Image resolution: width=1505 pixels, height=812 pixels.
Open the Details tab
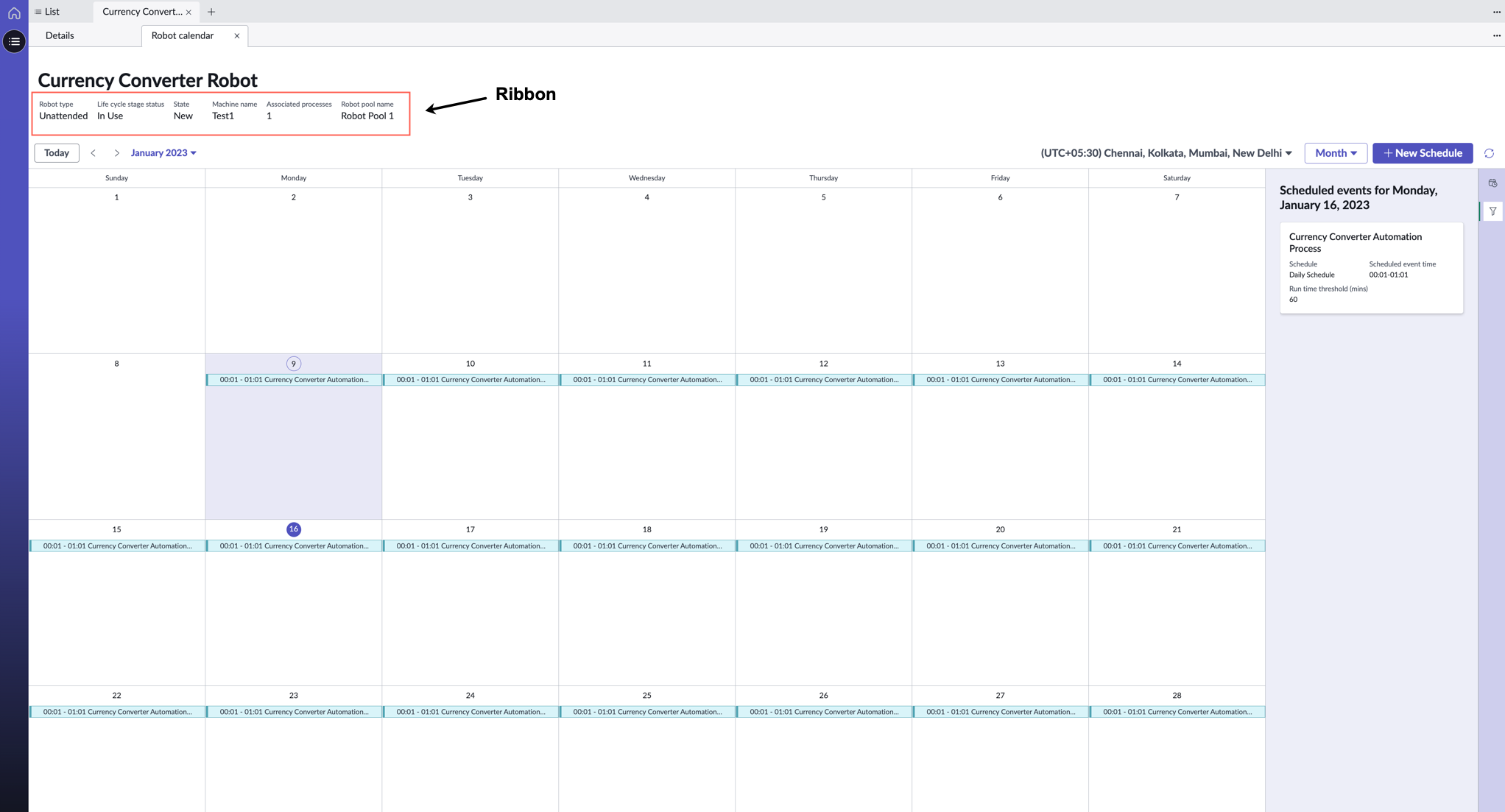[60, 35]
